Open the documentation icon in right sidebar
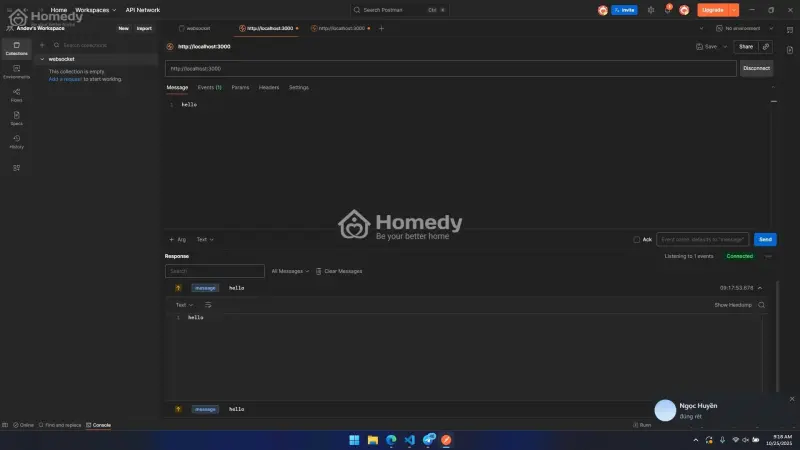This screenshot has width=800, height=450. (790, 50)
